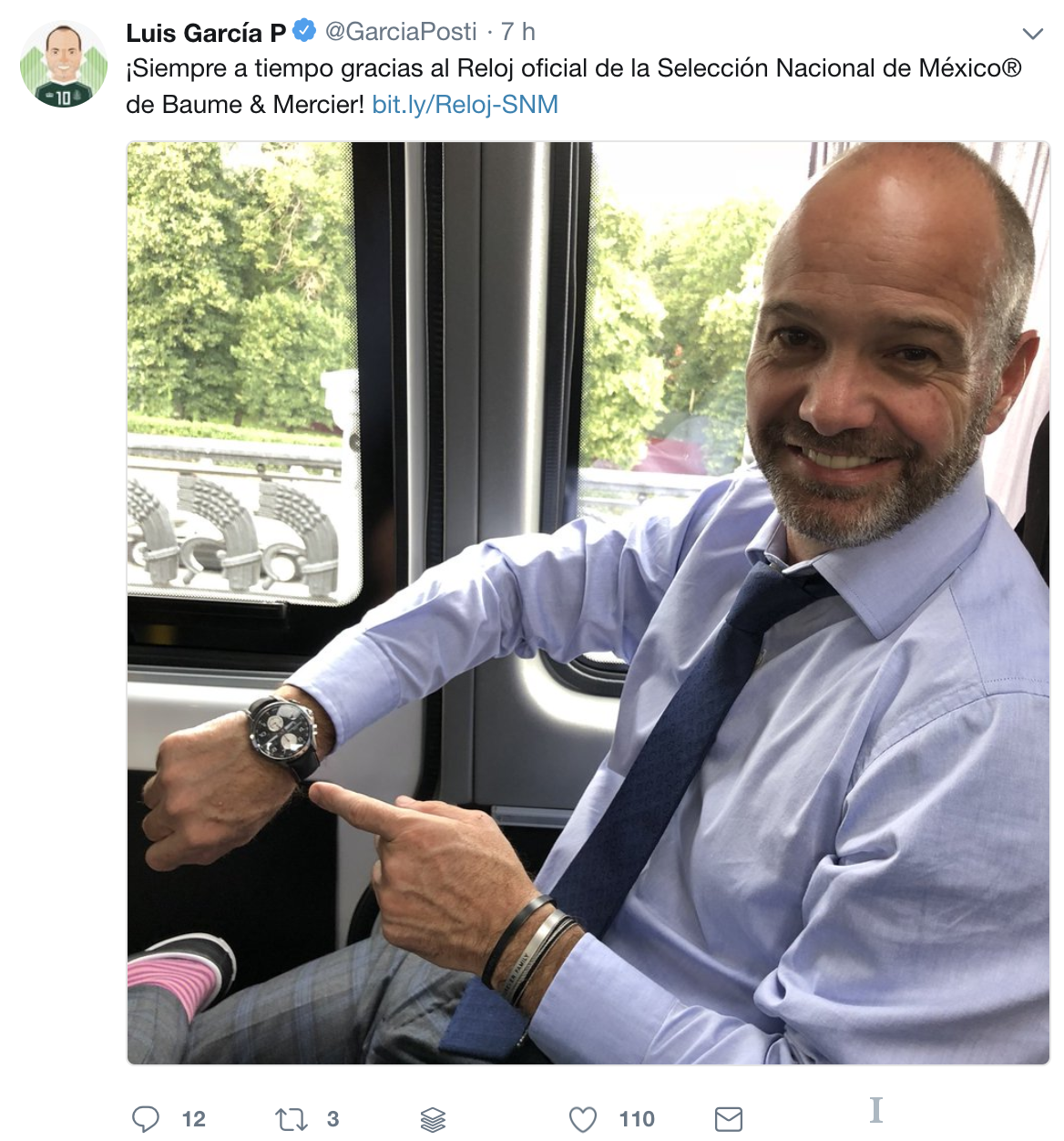Click the reply count 12

pyautogui.click(x=194, y=1119)
